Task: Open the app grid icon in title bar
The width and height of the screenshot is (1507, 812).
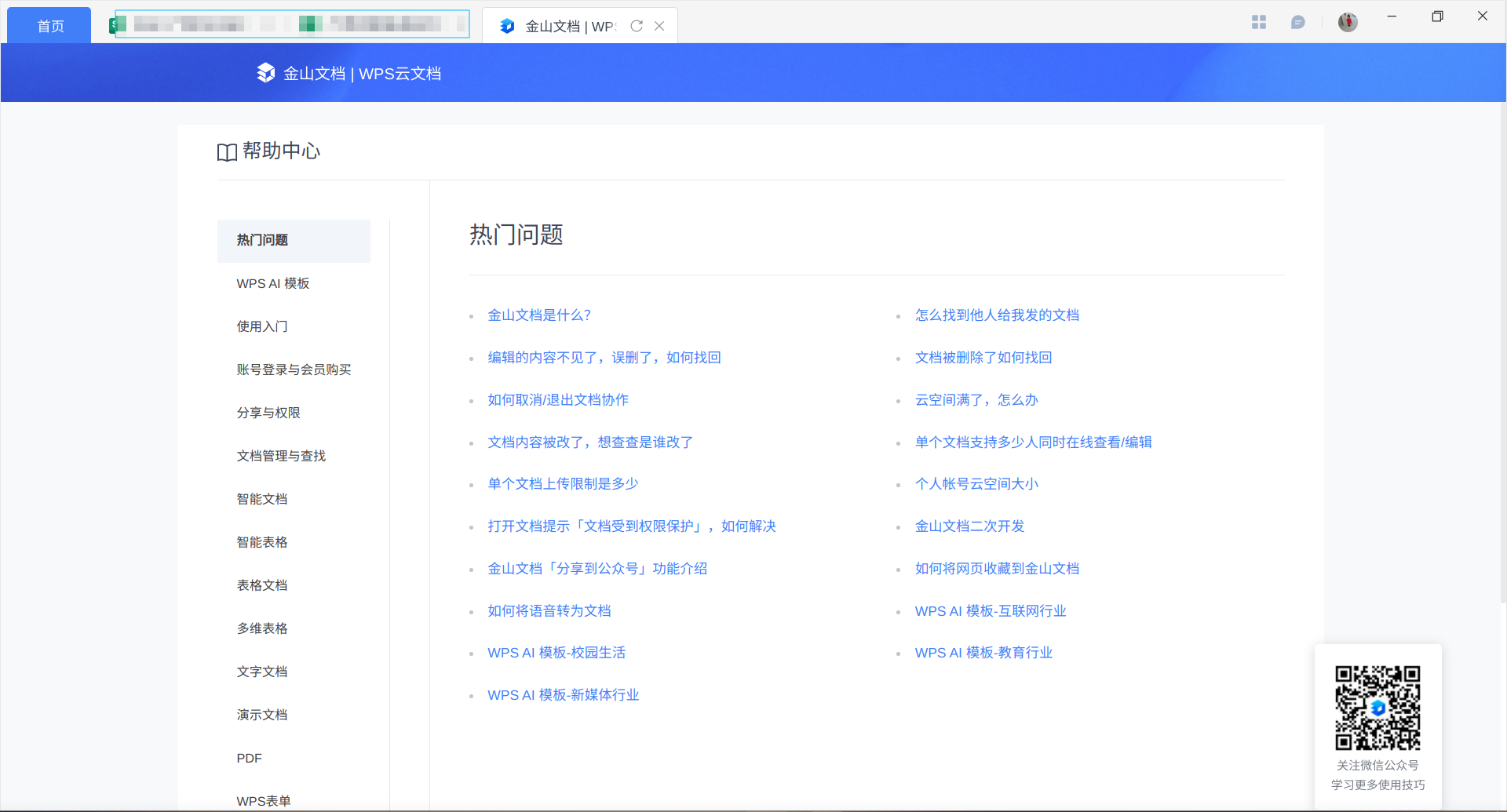Action: click(x=1259, y=22)
